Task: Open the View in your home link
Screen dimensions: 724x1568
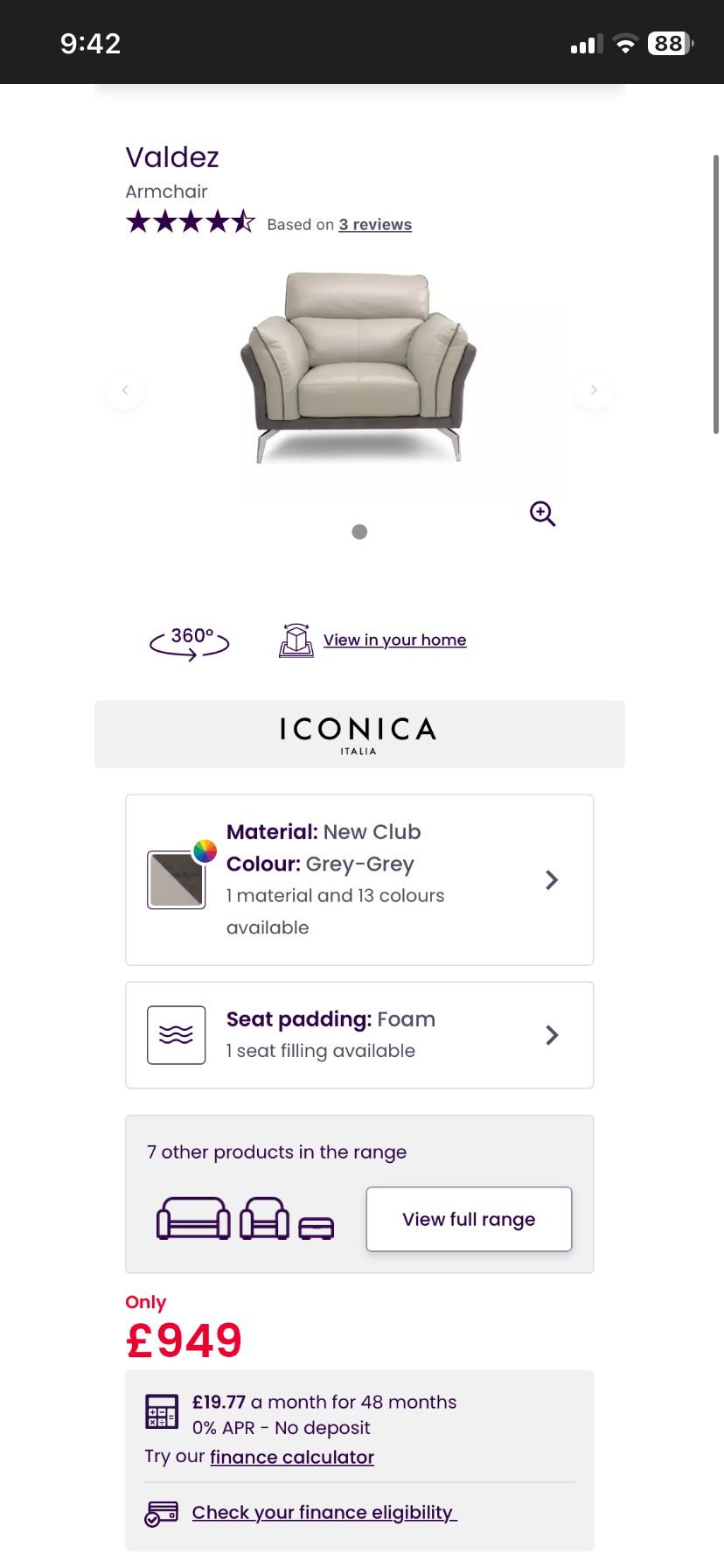Action: [x=394, y=640]
